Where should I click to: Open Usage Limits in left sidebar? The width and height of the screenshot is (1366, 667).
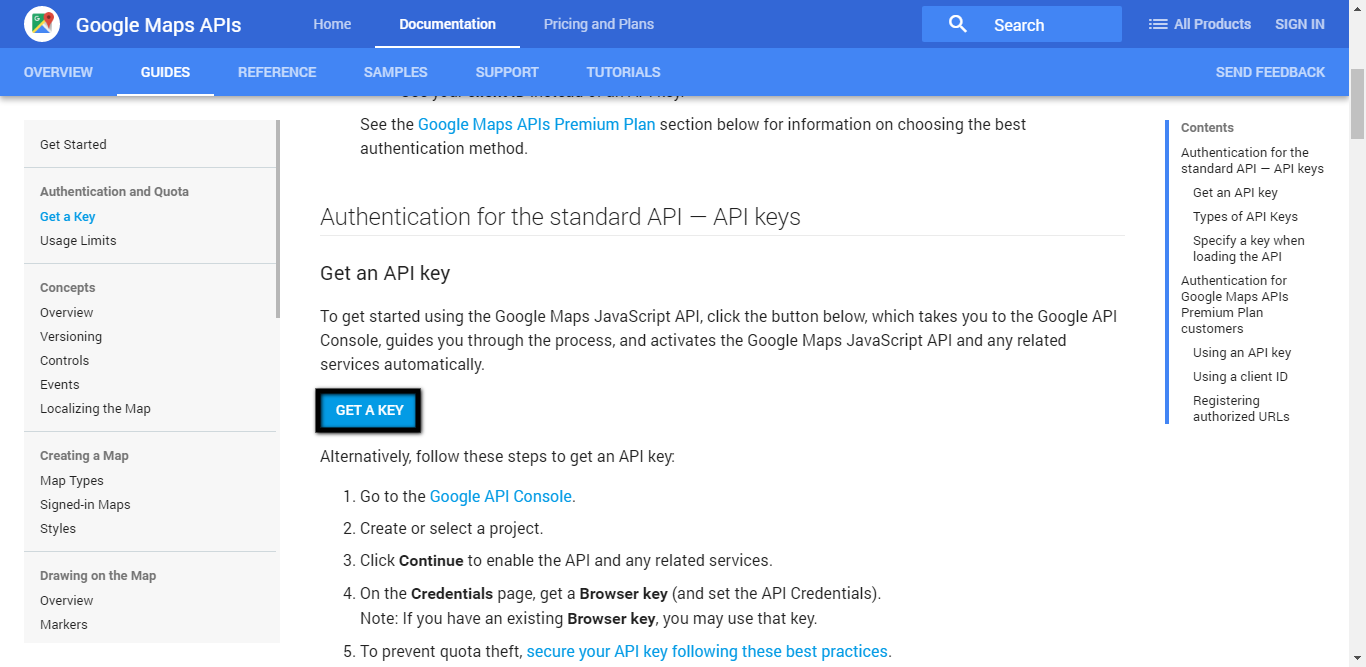(78, 240)
